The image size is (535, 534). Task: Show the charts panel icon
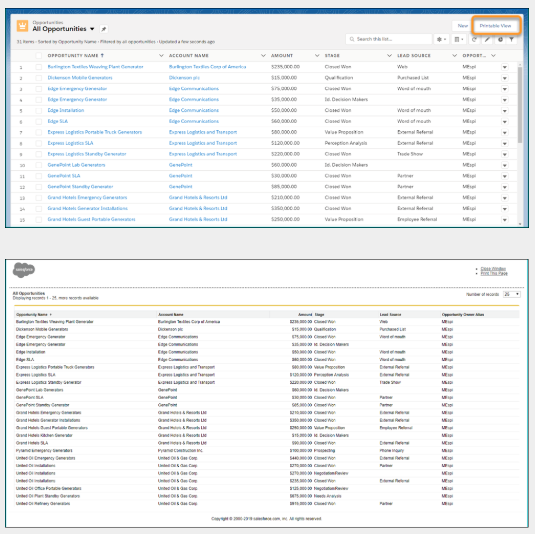click(500, 39)
